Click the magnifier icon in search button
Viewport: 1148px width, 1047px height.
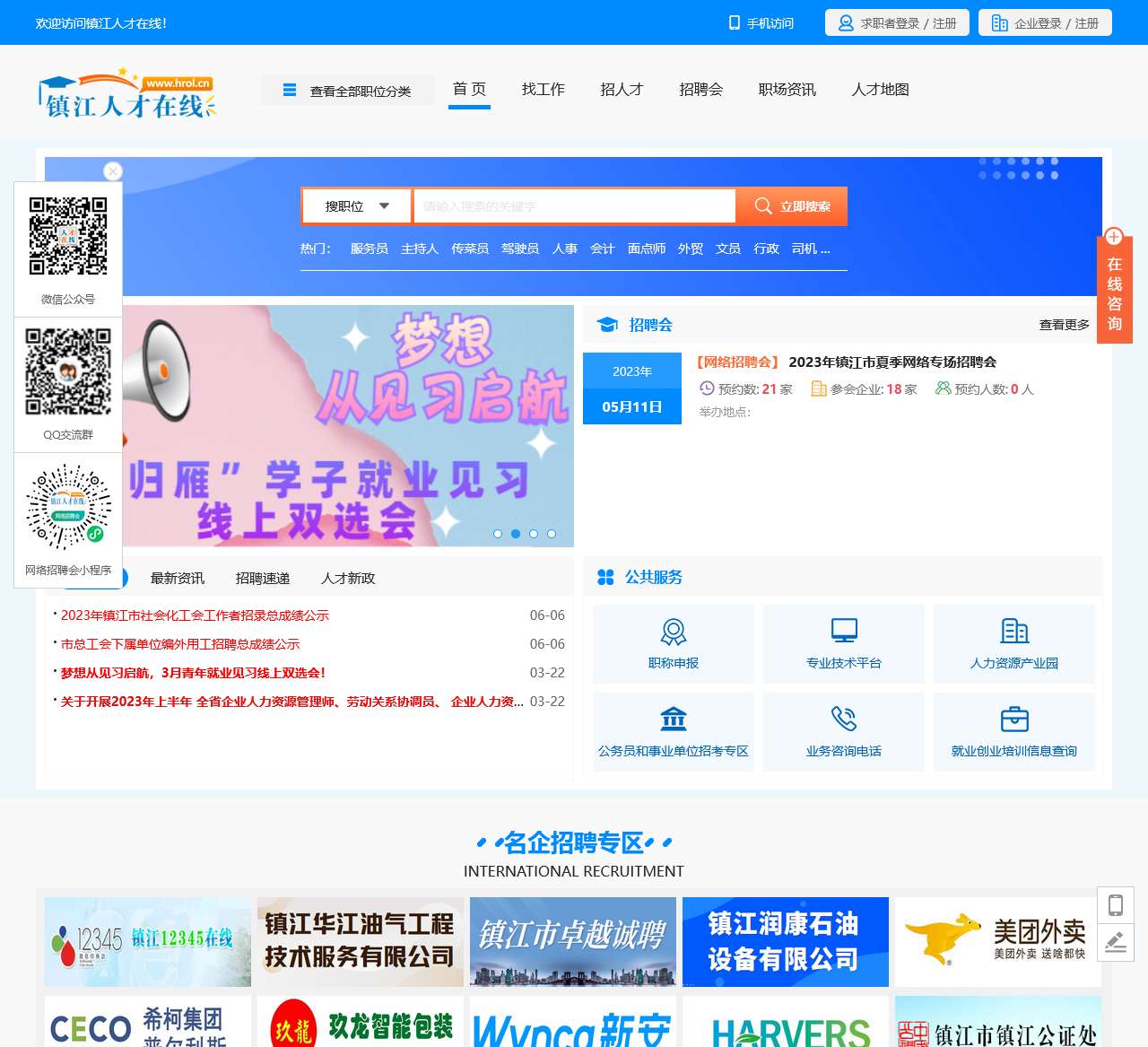click(x=763, y=205)
